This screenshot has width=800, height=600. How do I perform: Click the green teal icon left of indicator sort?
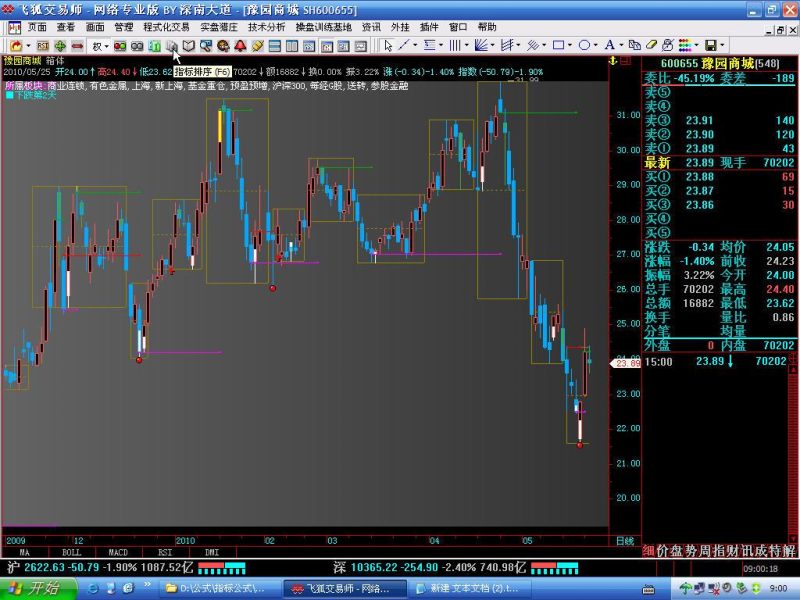pyautogui.click(x=154, y=46)
